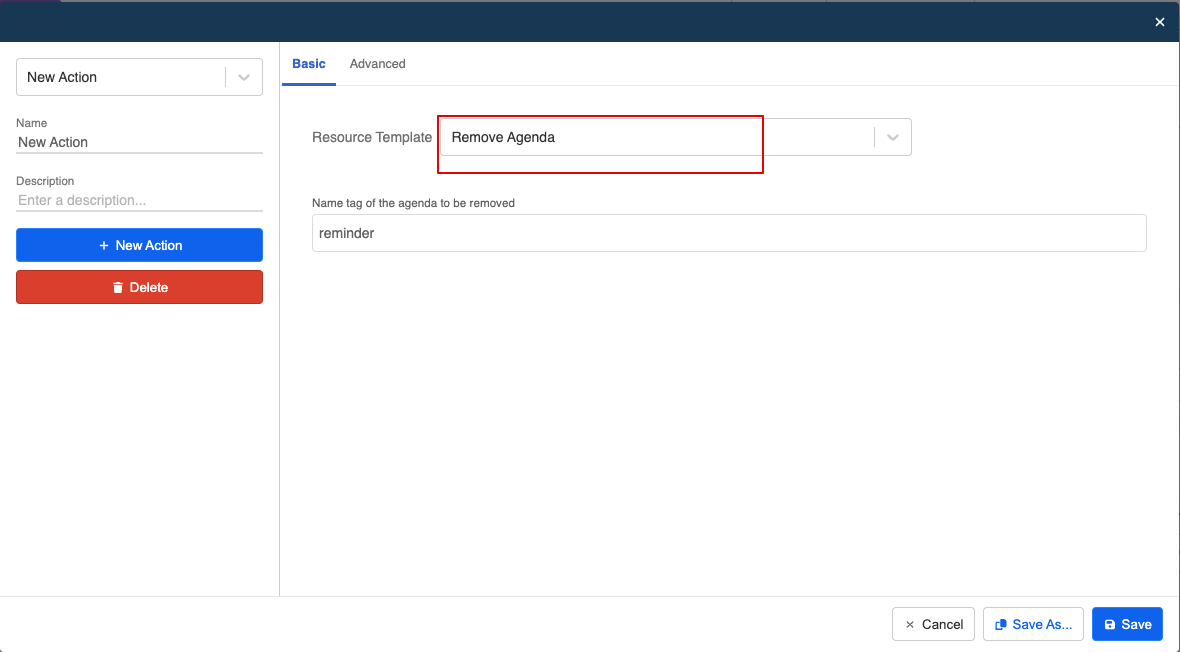Expand the Resource Template dropdown chevron

coord(891,136)
